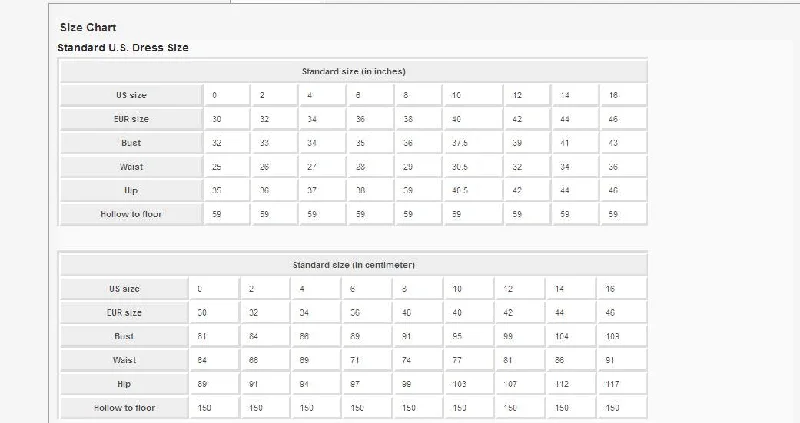Viewport: 800px width, 423px height.
Task: Click bust value 37.5 in inches table
Action: click(459, 143)
